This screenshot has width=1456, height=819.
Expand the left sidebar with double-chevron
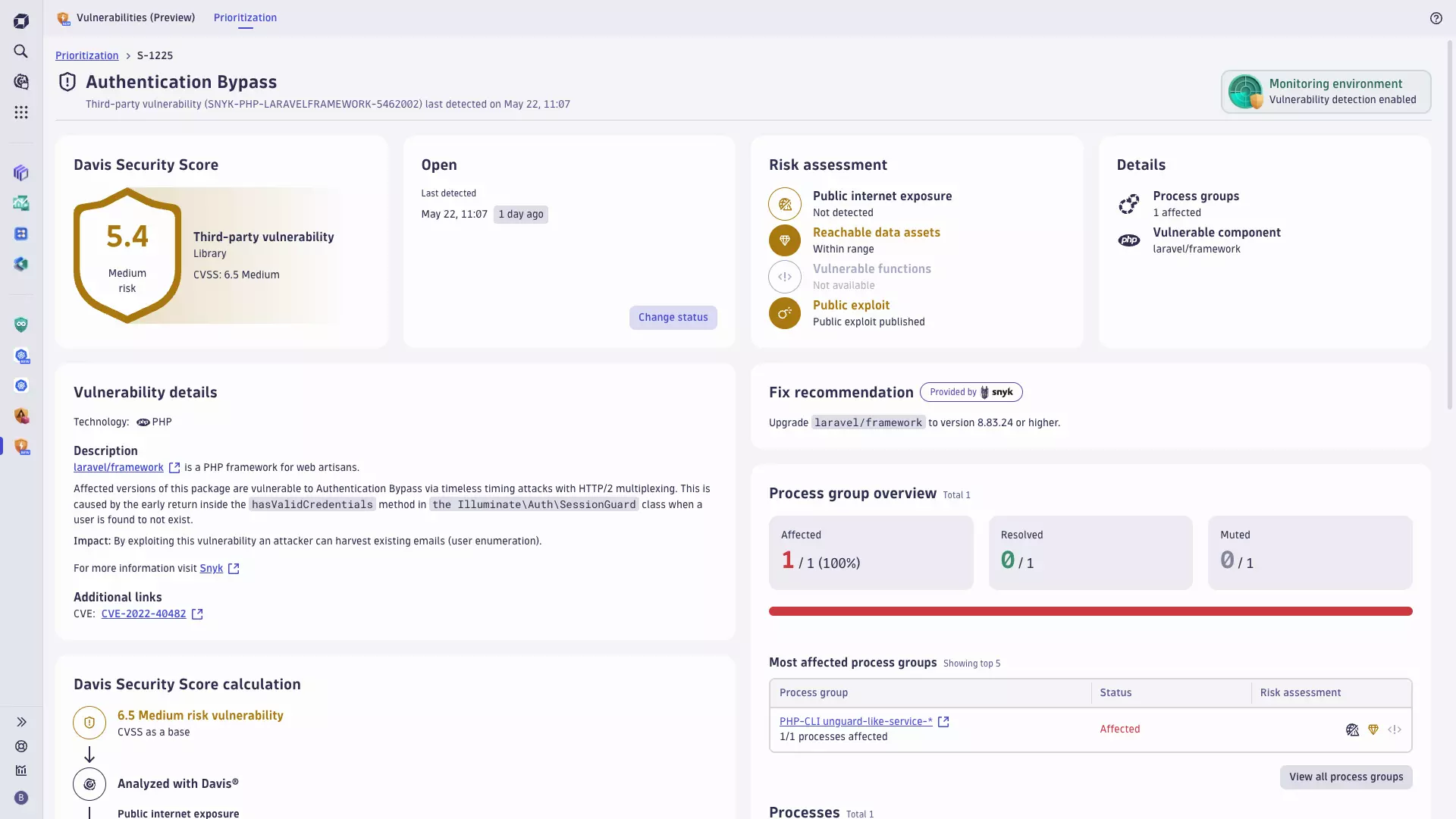(x=21, y=722)
